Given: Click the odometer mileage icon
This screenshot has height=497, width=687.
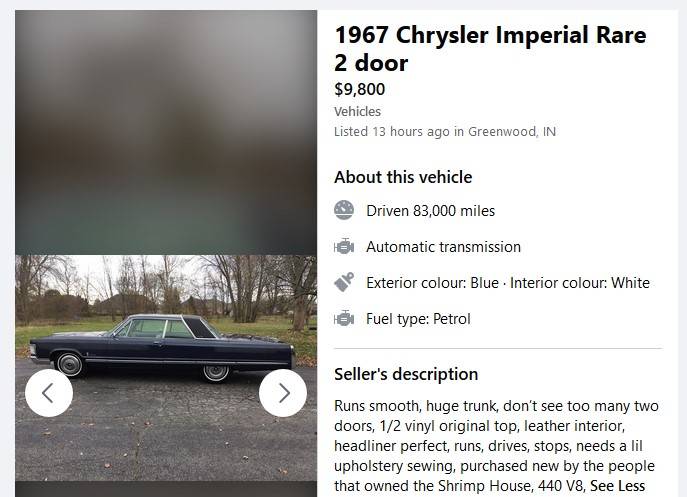Looking at the screenshot, I should click(x=344, y=210).
